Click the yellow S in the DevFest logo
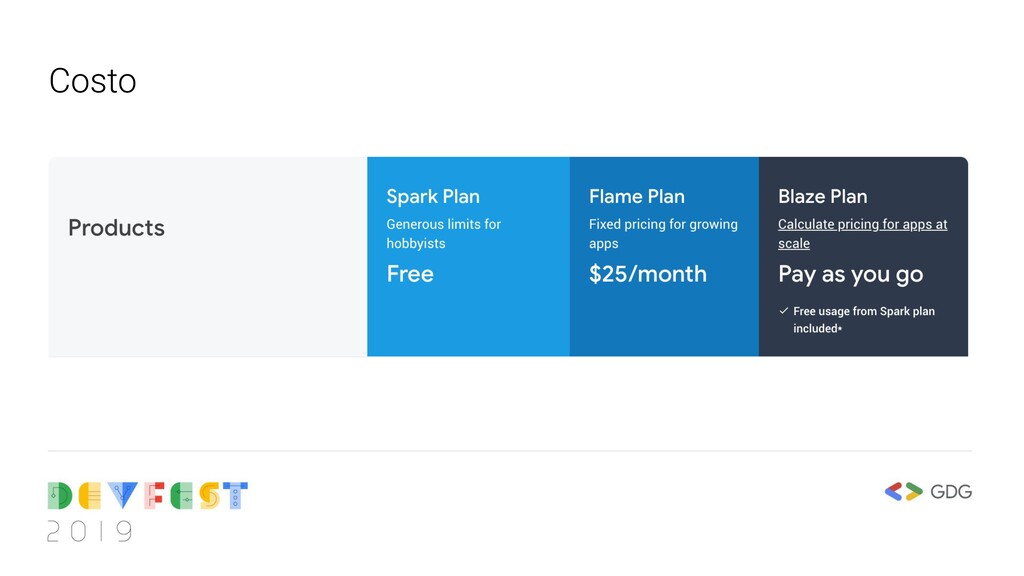This screenshot has width=1024, height=576. 209,496
